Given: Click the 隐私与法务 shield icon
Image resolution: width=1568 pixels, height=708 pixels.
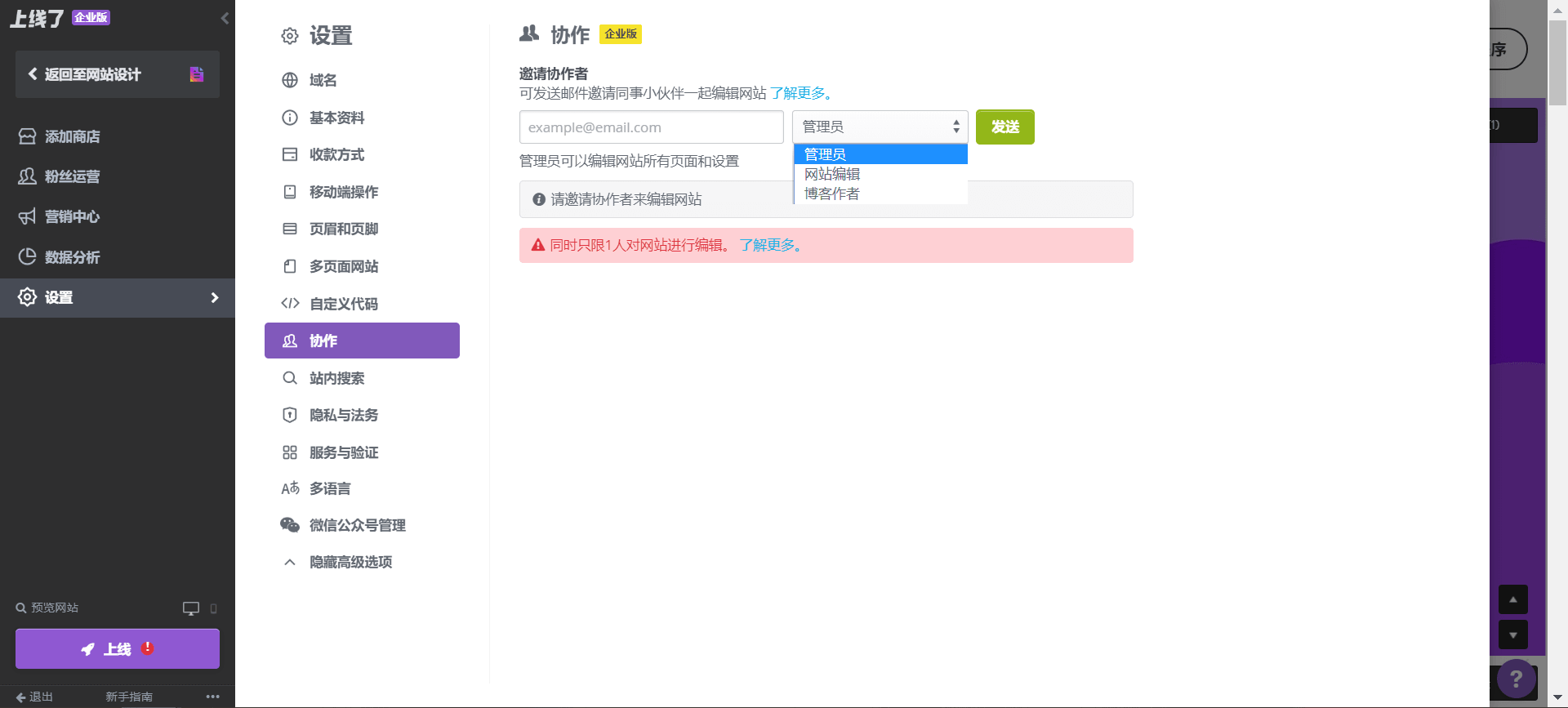Looking at the screenshot, I should coord(290,415).
